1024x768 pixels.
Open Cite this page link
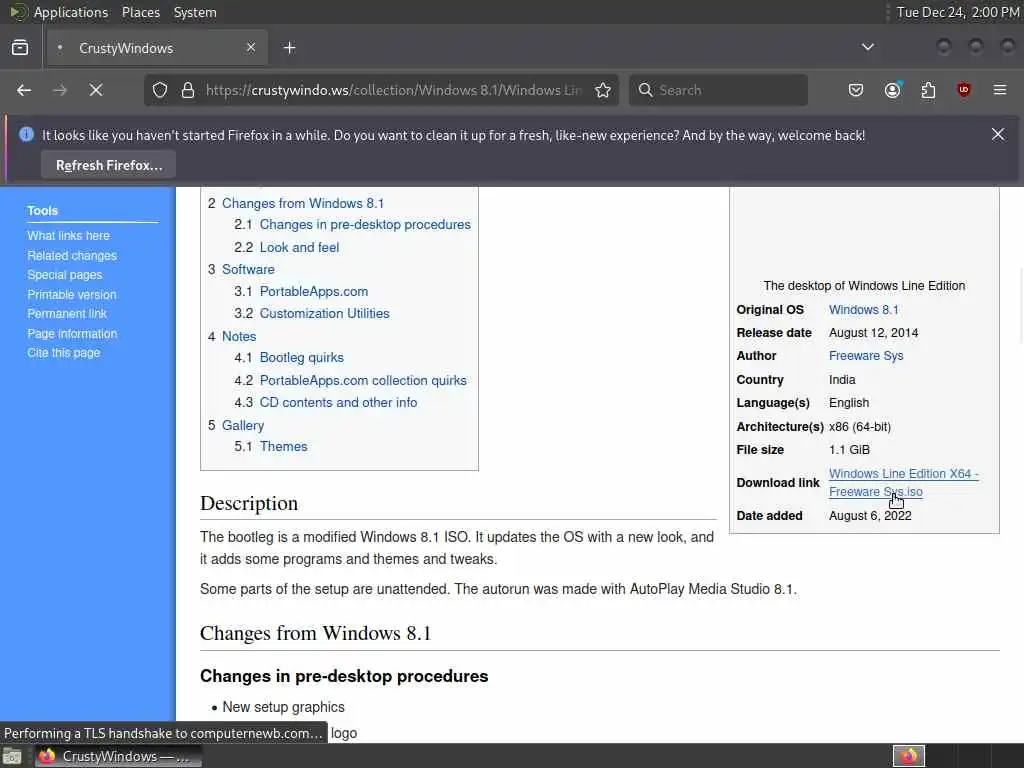[63, 353]
